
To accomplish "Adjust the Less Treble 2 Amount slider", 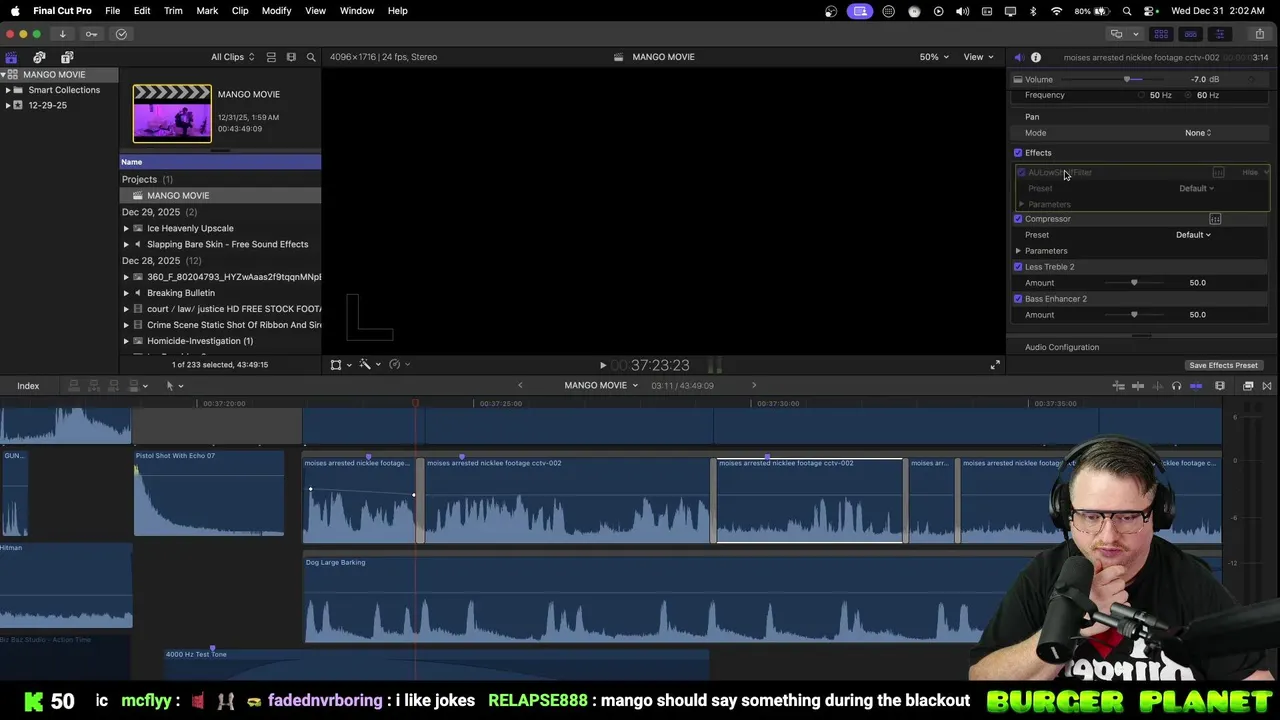I will coord(1134,283).
